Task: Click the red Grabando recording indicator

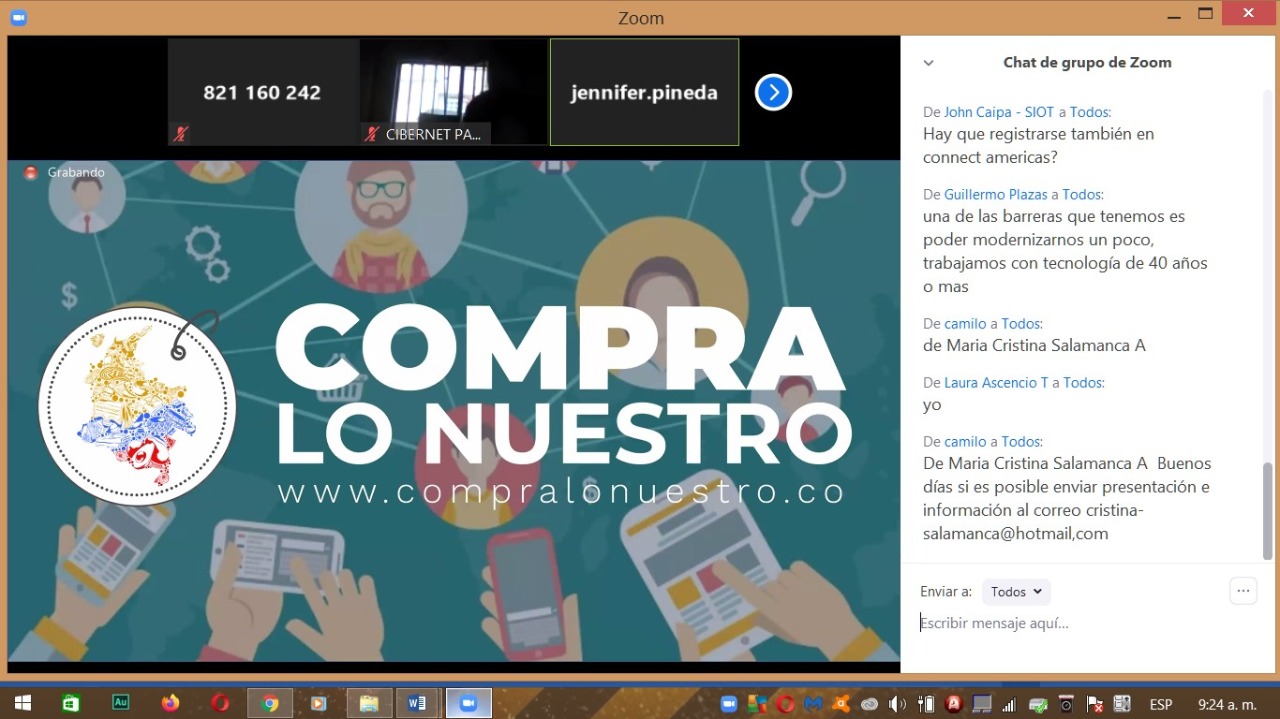Action: [x=31, y=173]
